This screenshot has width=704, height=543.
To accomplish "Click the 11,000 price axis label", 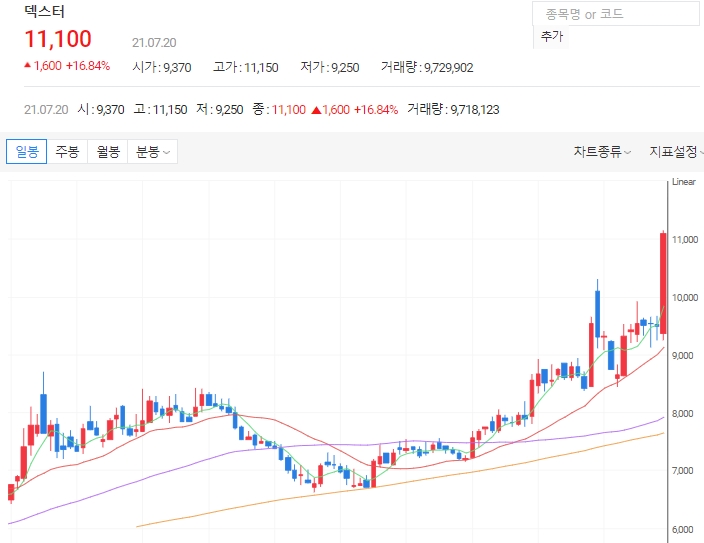I will pos(685,239).
